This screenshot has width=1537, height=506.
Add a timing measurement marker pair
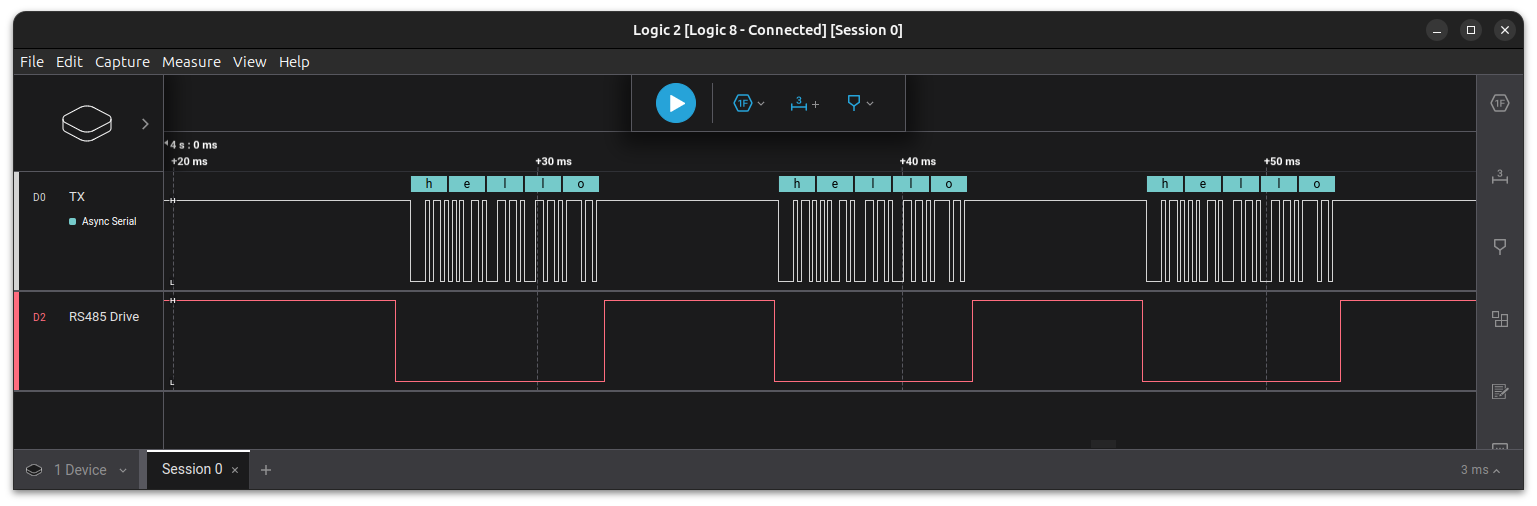804,103
